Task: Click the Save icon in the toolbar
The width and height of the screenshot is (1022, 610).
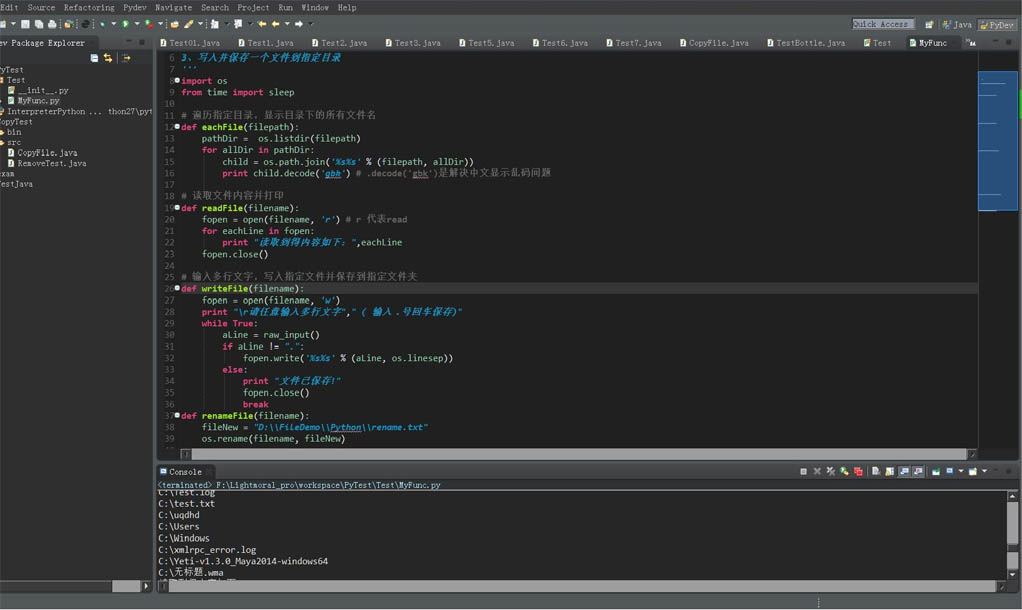Action: point(25,24)
